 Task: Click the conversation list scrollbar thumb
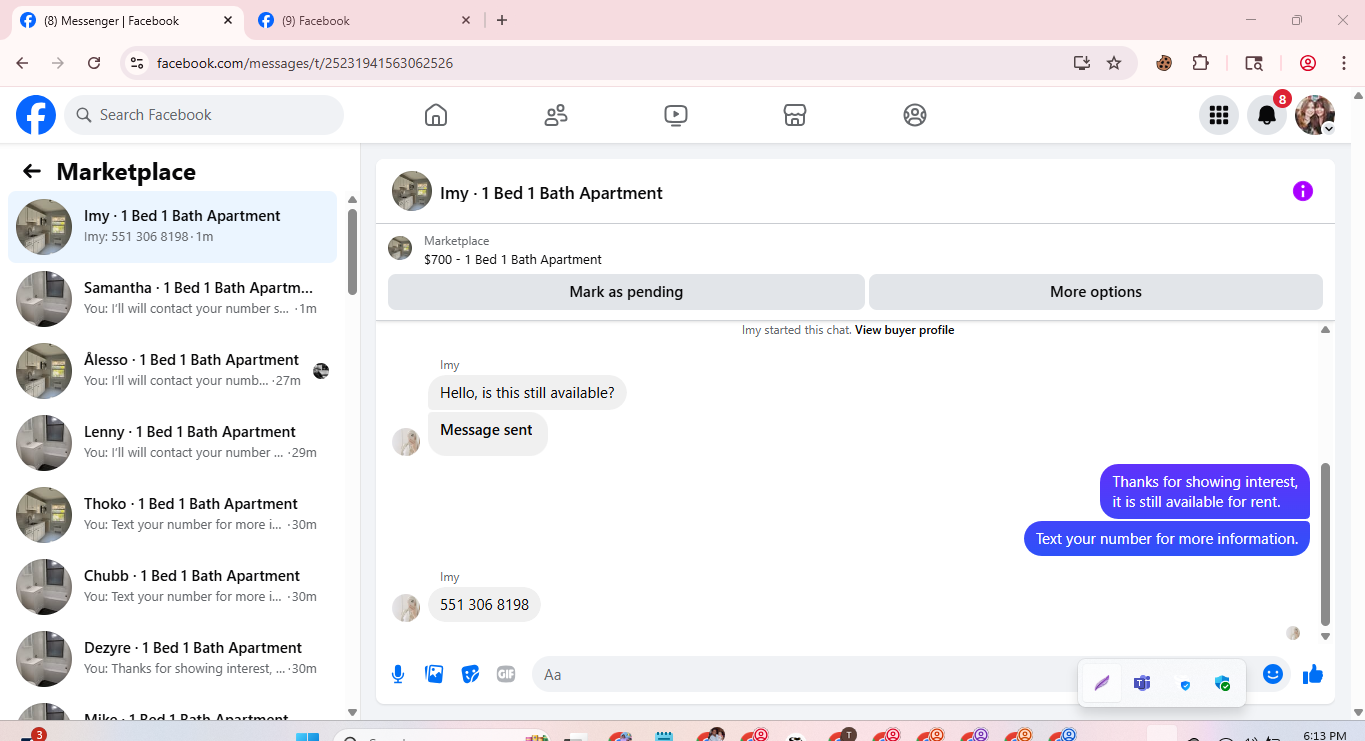(x=352, y=251)
